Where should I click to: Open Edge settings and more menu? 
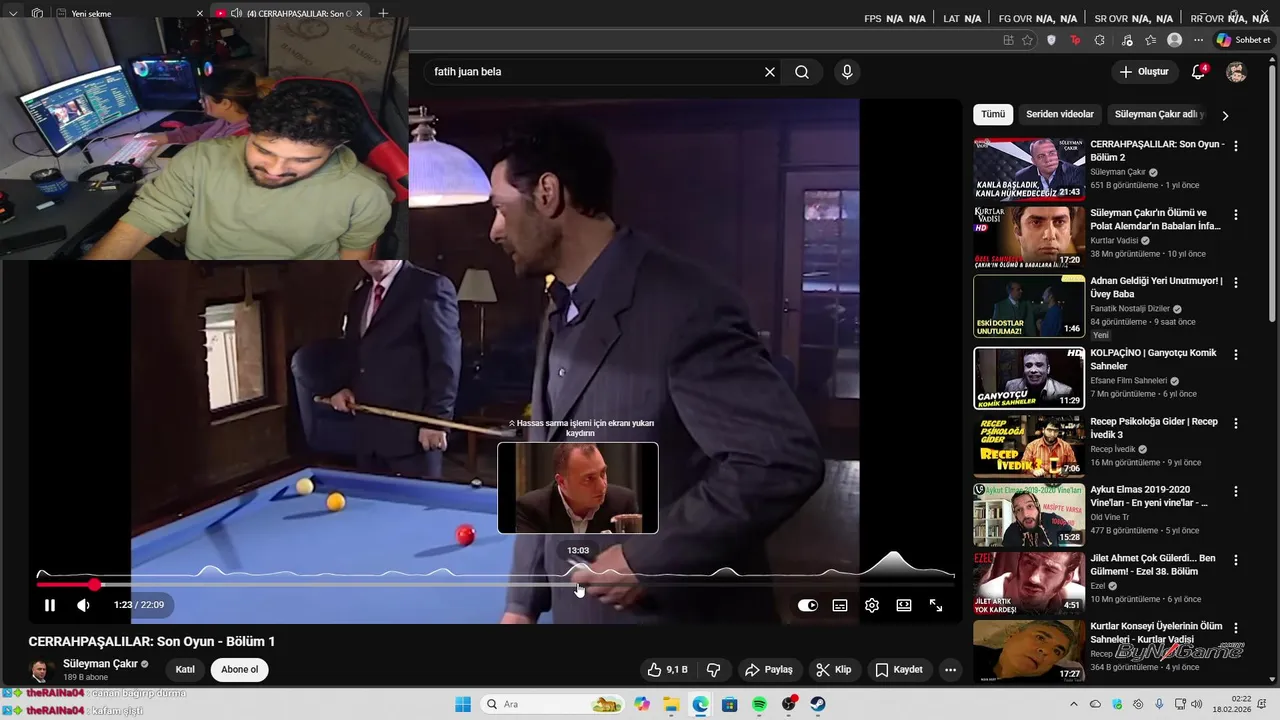[1198, 40]
